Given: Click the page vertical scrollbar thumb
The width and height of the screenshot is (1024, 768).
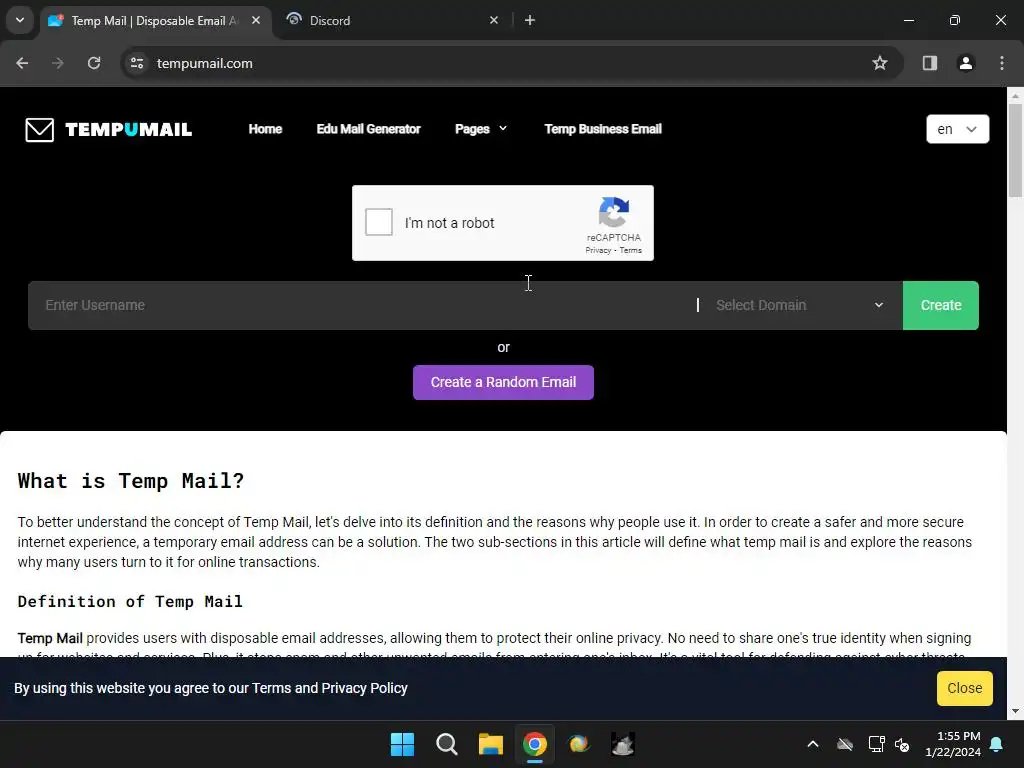Looking at the screenshot, I should (x=1015, y=150).
